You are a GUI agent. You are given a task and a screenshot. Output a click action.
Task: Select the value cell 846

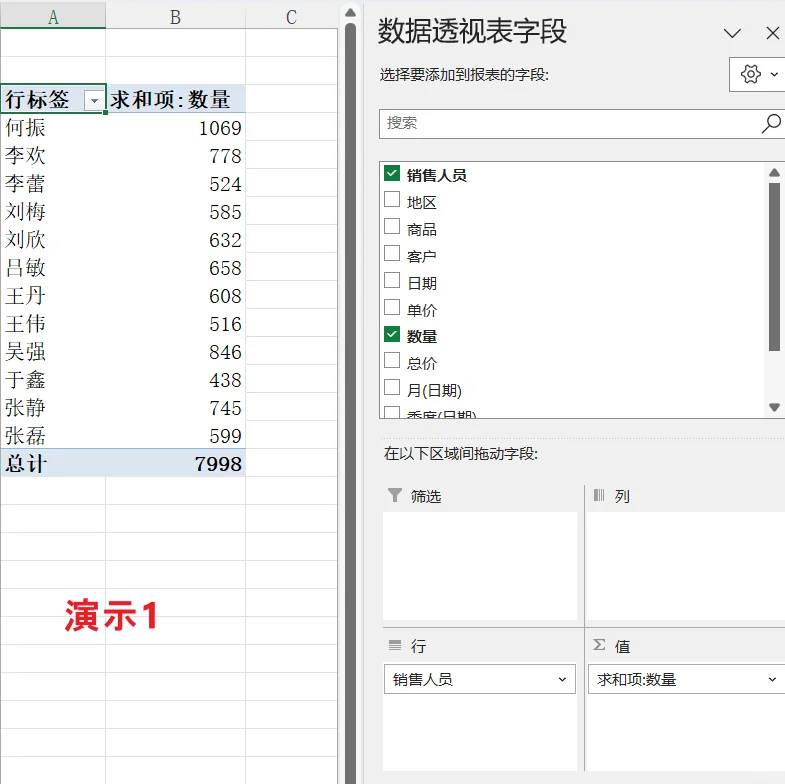coord(175,351)
